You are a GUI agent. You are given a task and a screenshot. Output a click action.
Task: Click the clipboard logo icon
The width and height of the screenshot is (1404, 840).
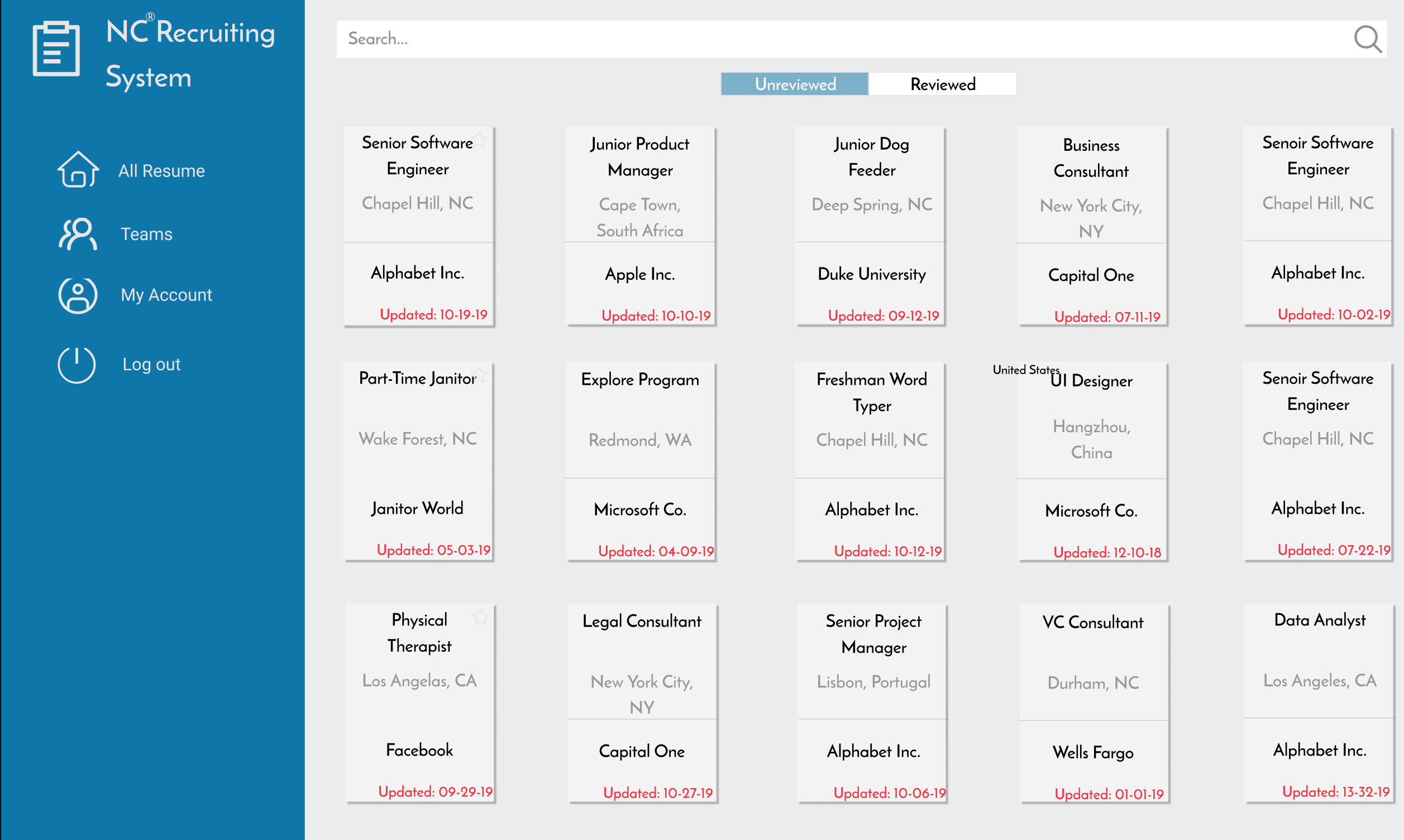pyautogui.click(x=56, y=49)
